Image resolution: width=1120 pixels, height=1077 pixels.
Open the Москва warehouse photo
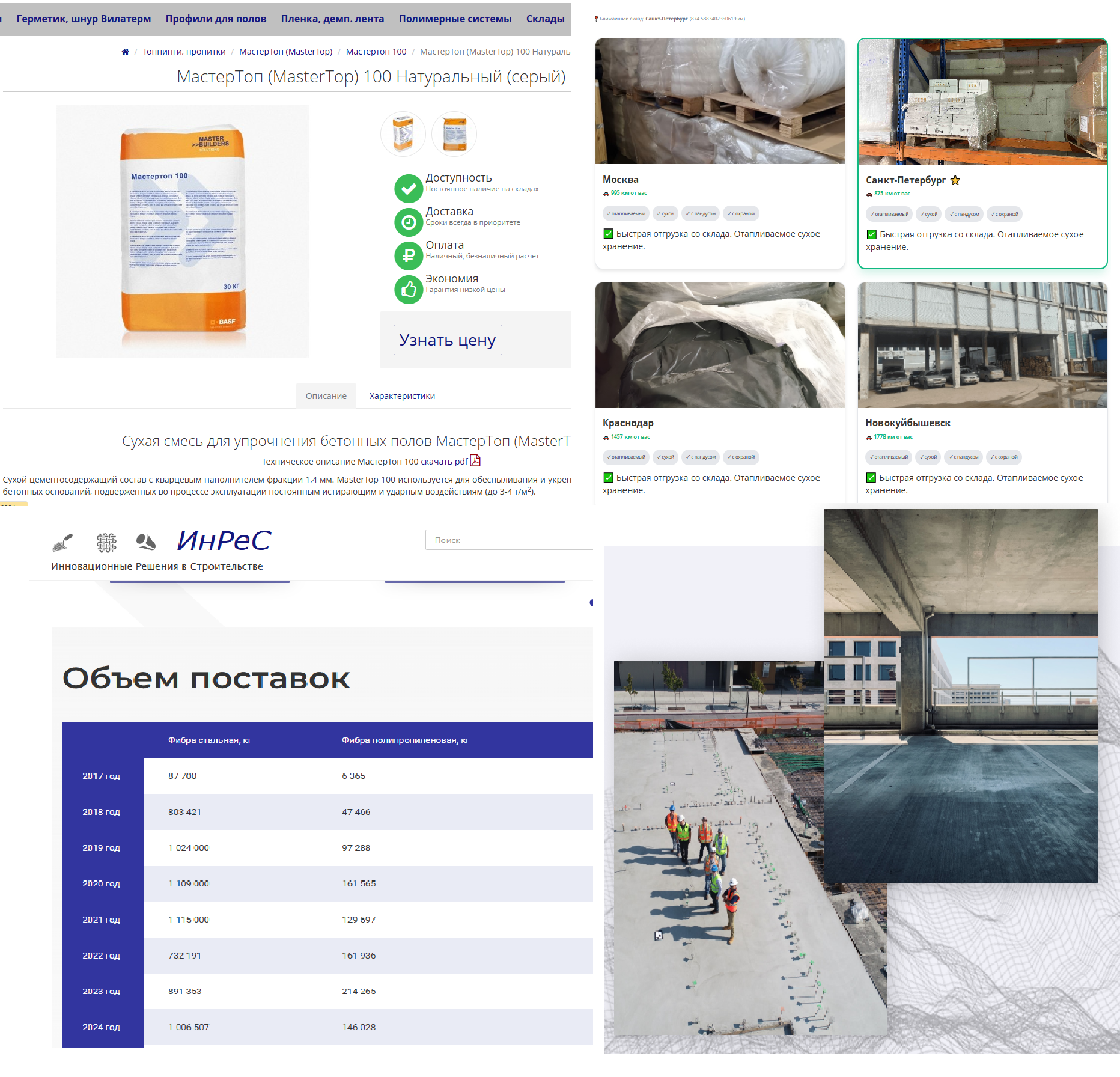click(x=720, y=102)
